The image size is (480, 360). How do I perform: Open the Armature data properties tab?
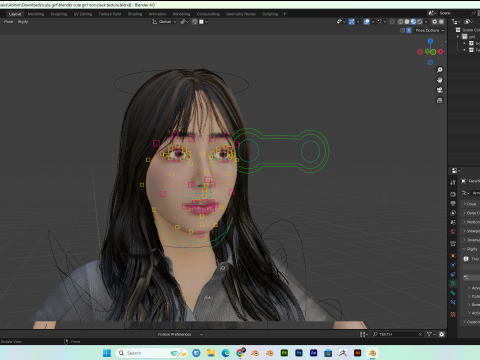[453, 284]
